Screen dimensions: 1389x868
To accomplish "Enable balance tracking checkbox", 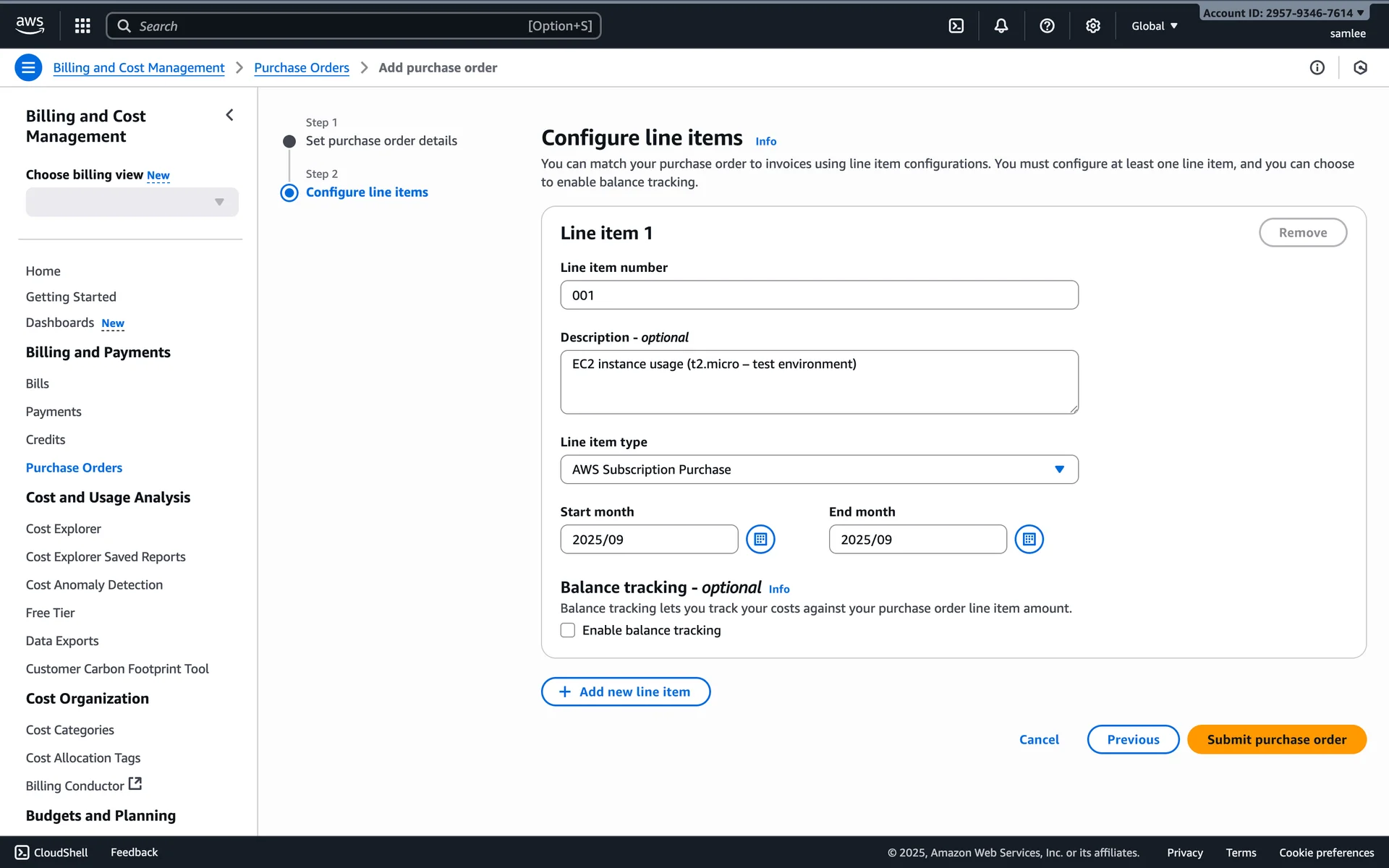I will click(x=568, y=630).
